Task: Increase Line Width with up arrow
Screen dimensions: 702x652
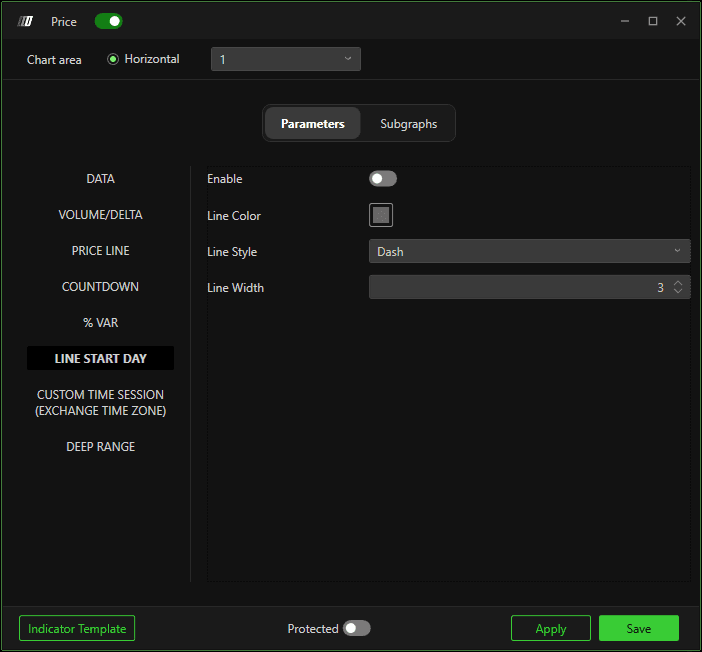Action: (x=678, y=283)
